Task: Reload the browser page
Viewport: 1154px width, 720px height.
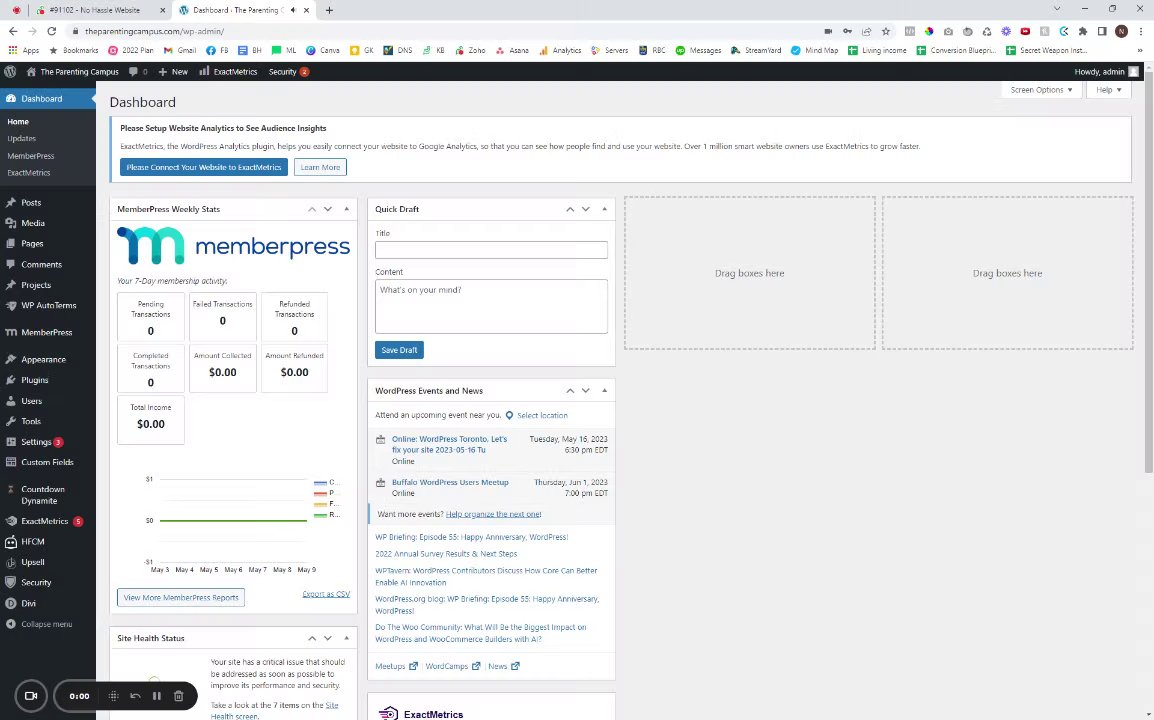Action: [x=52, y=31]
